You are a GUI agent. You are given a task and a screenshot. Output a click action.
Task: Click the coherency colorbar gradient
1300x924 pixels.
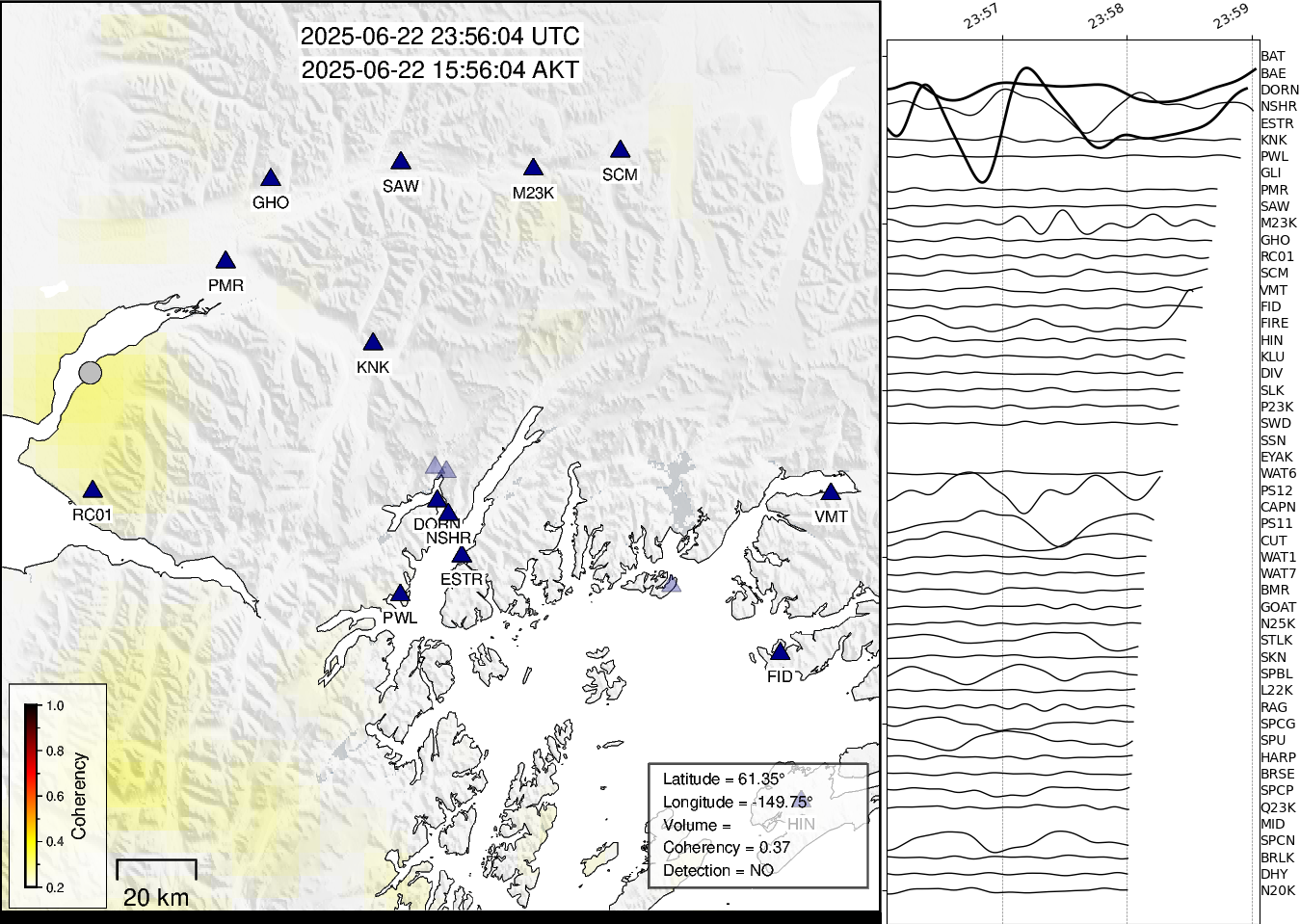tap(32, 795)
